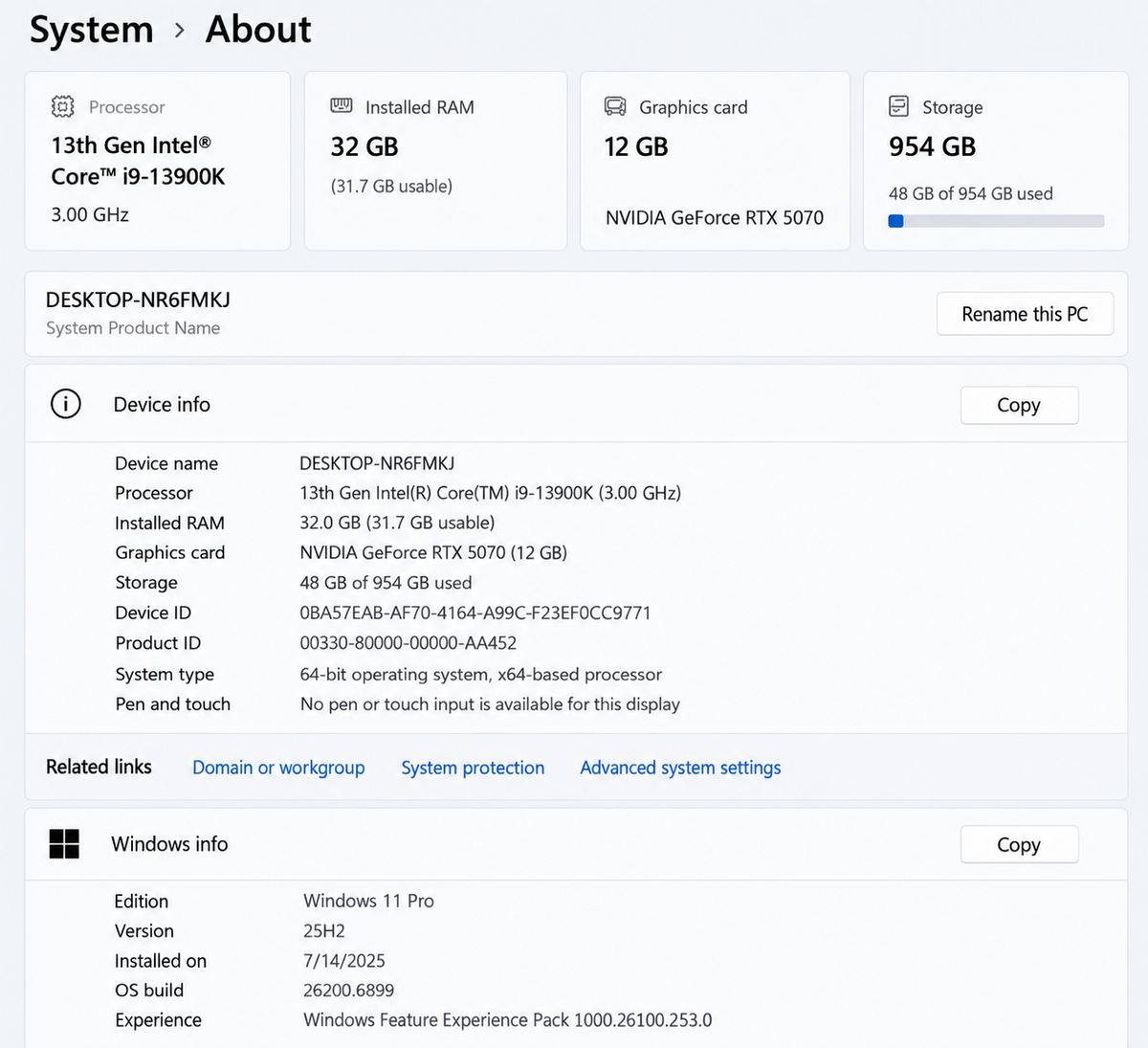Click 'NVIDIA GeForce RTX 5070 (12 GB)' value
The image size is (1148, 1048).
(x=433, y=552)
